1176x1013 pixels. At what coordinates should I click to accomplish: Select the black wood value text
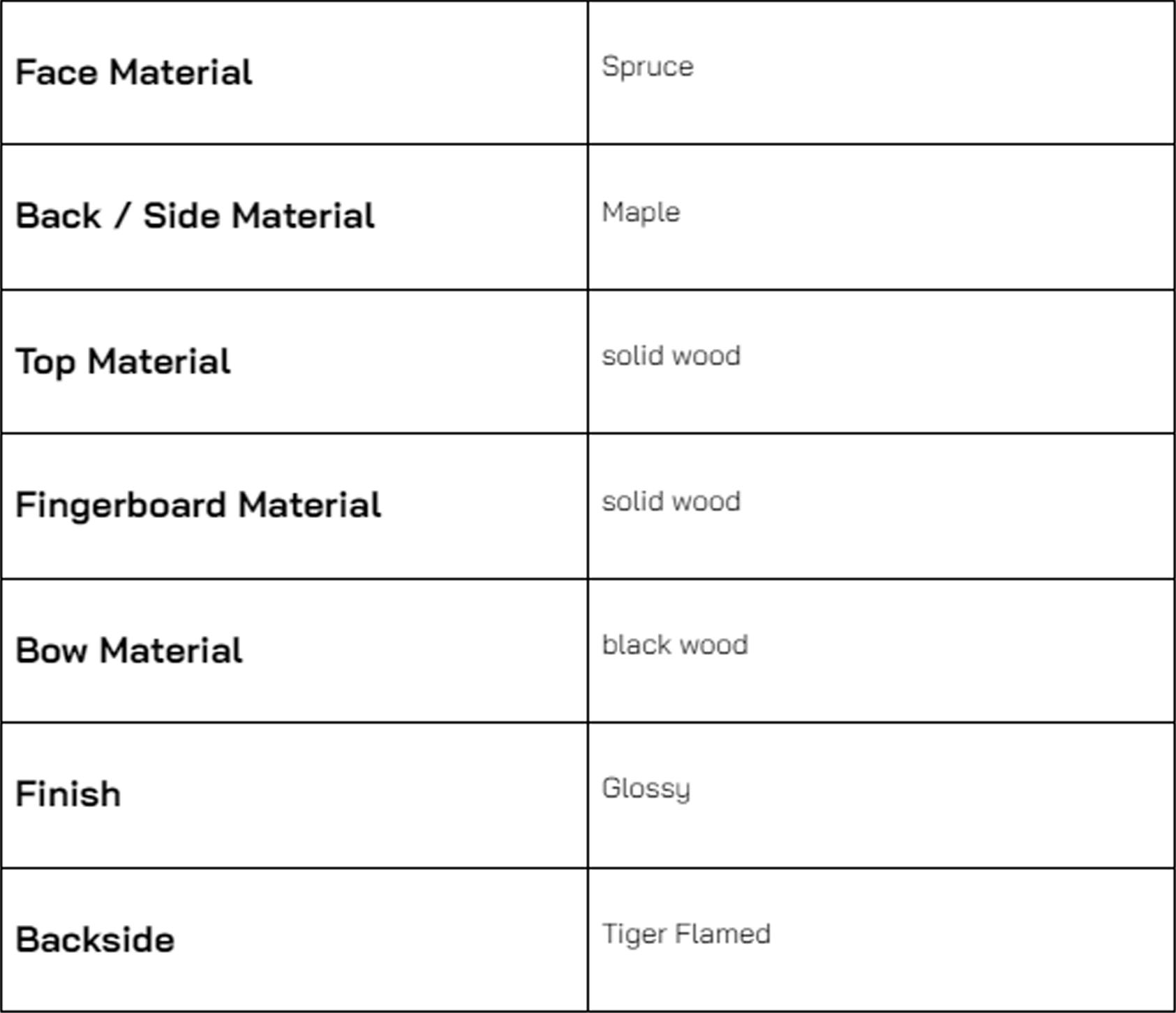click(x=675, y=645)
